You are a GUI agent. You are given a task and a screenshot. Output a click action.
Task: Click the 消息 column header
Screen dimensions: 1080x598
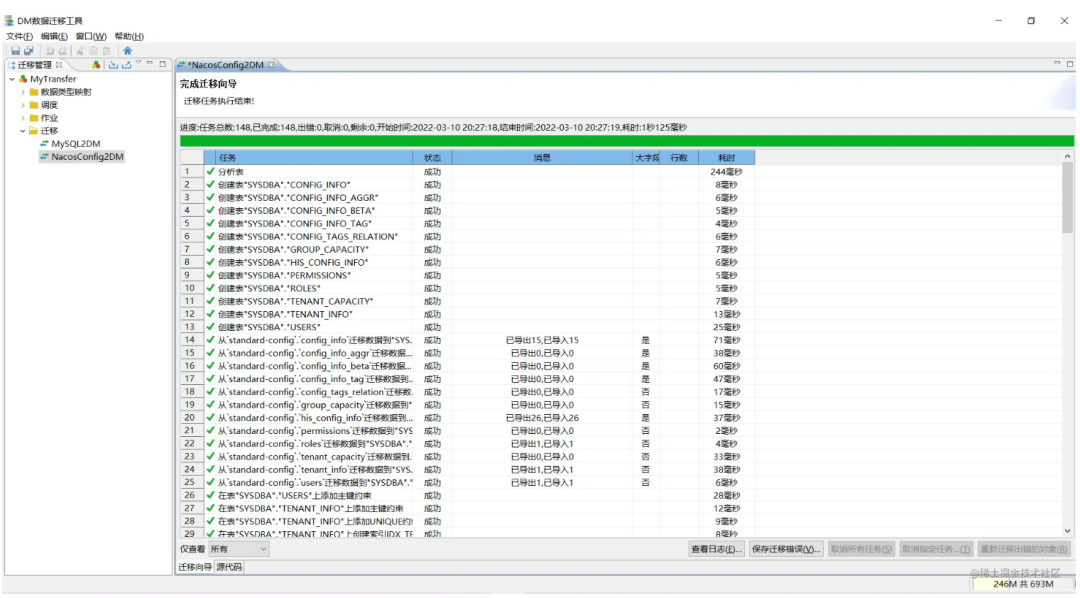pos(542,158)
